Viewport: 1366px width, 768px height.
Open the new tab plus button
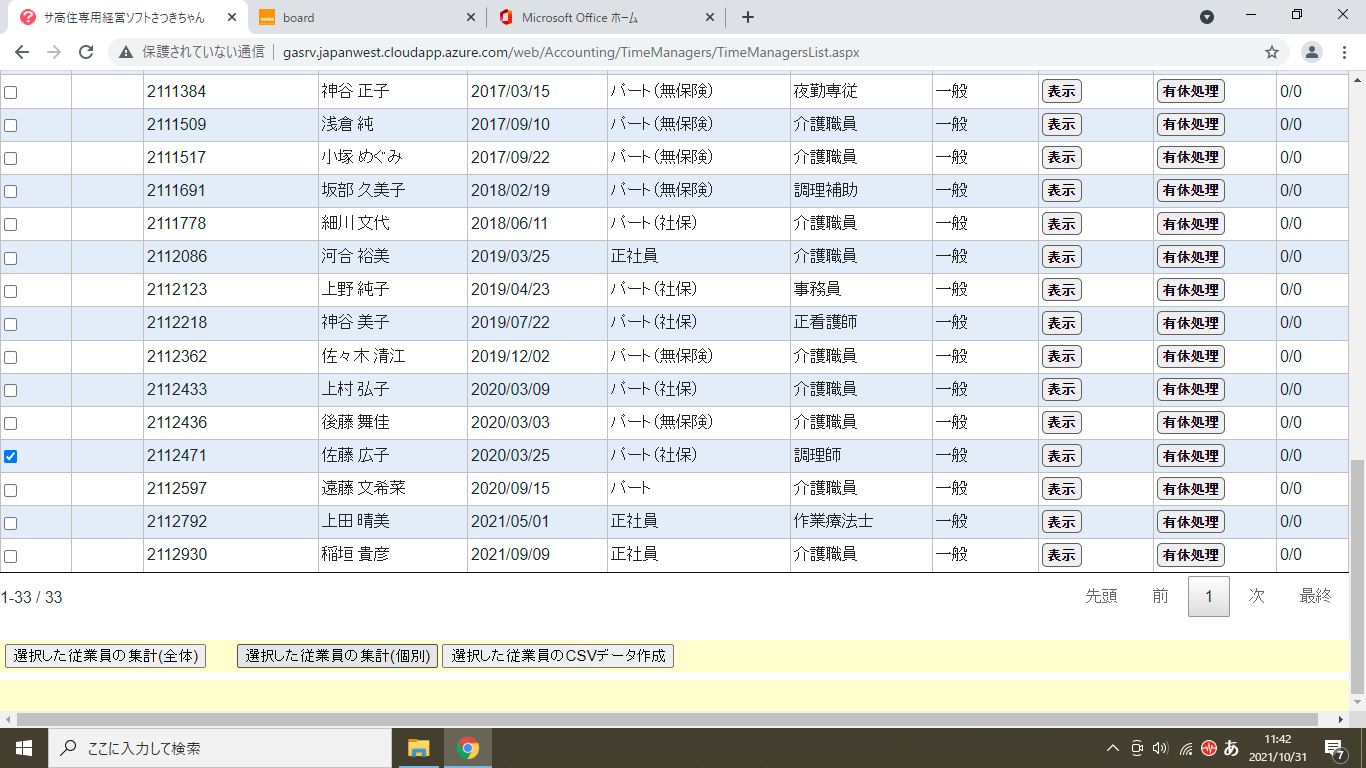coord(747,17)
